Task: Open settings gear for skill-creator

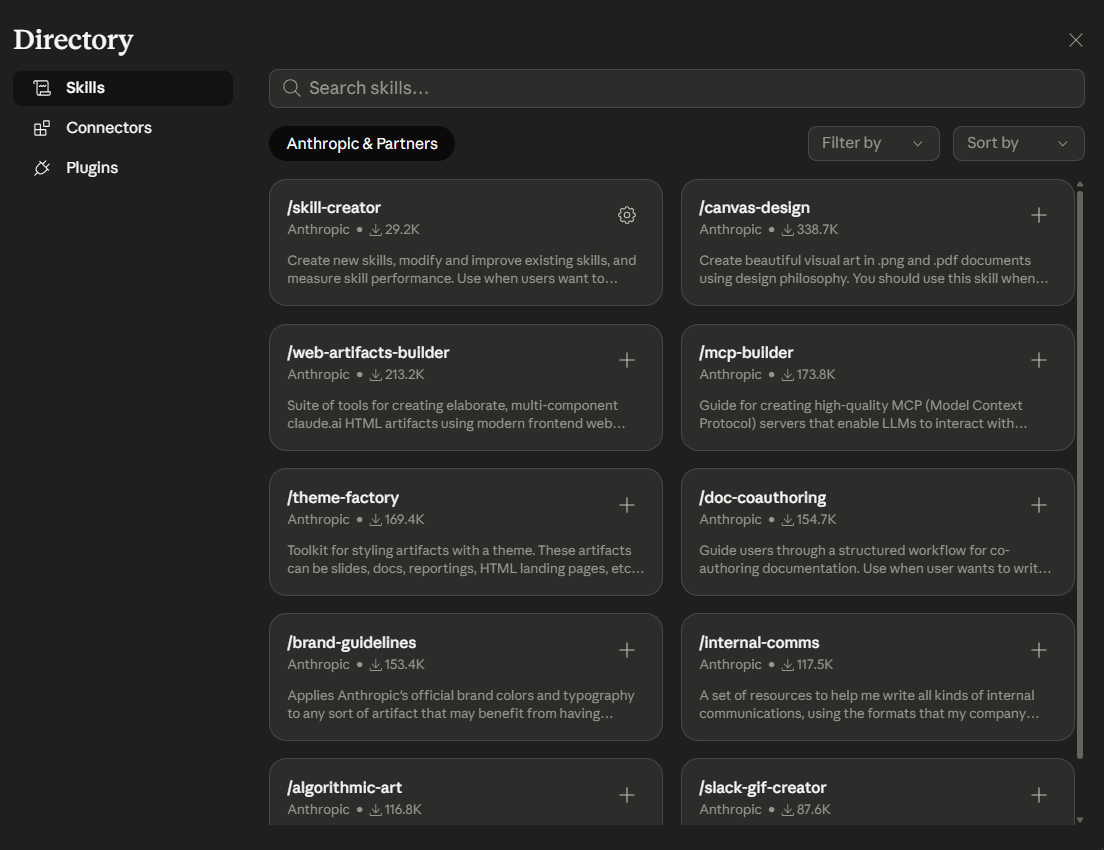Action: [x=627, y=215]
